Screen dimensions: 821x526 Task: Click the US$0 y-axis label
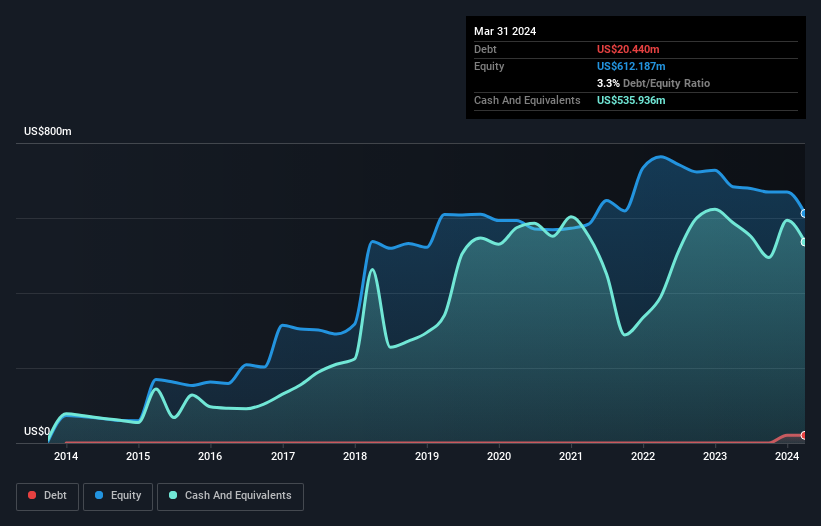(x=37, y=431)
